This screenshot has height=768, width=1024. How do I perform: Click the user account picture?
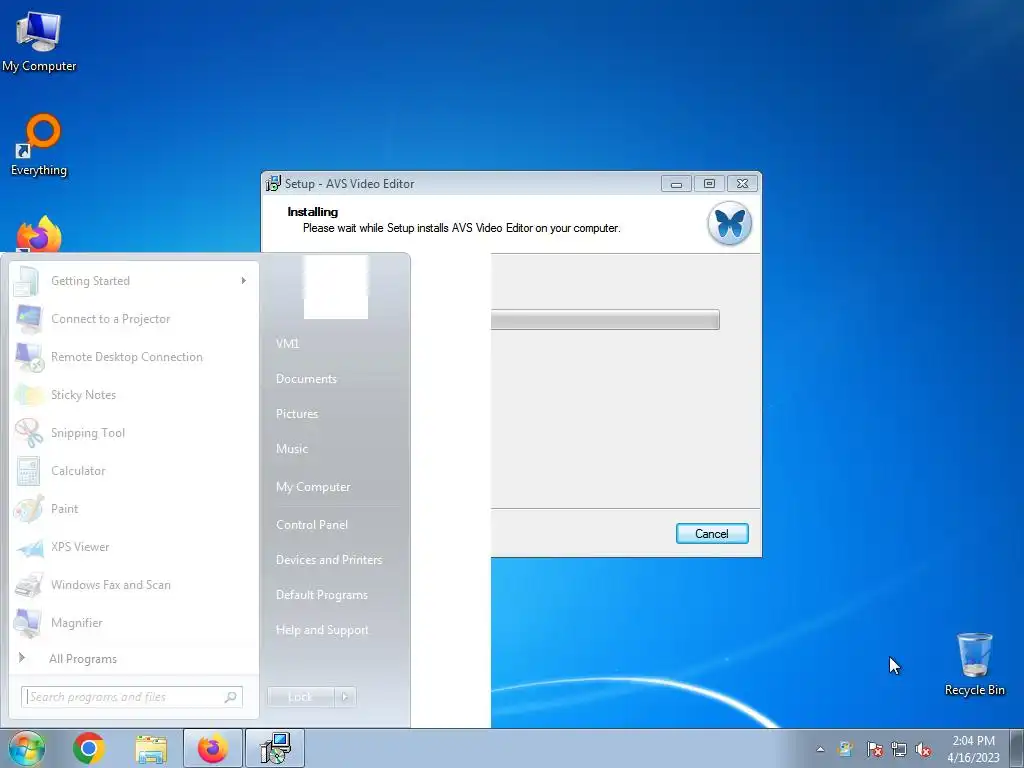(x=336, y=287)
